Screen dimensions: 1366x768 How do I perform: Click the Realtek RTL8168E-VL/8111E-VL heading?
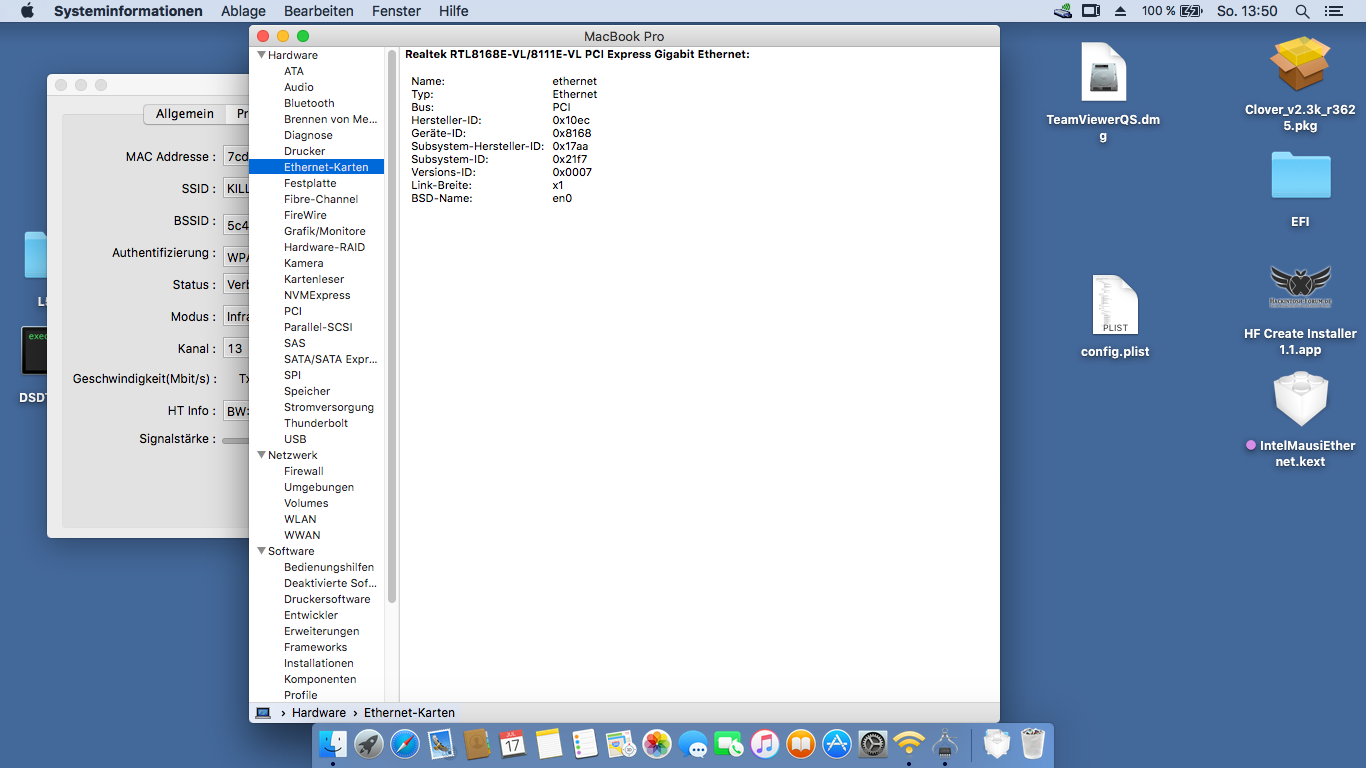click(x=577, y=54)
